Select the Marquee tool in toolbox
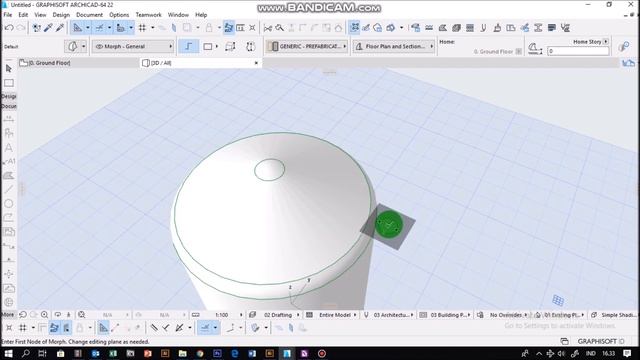Viewport: 640px width, 360px height. (9, 83)
